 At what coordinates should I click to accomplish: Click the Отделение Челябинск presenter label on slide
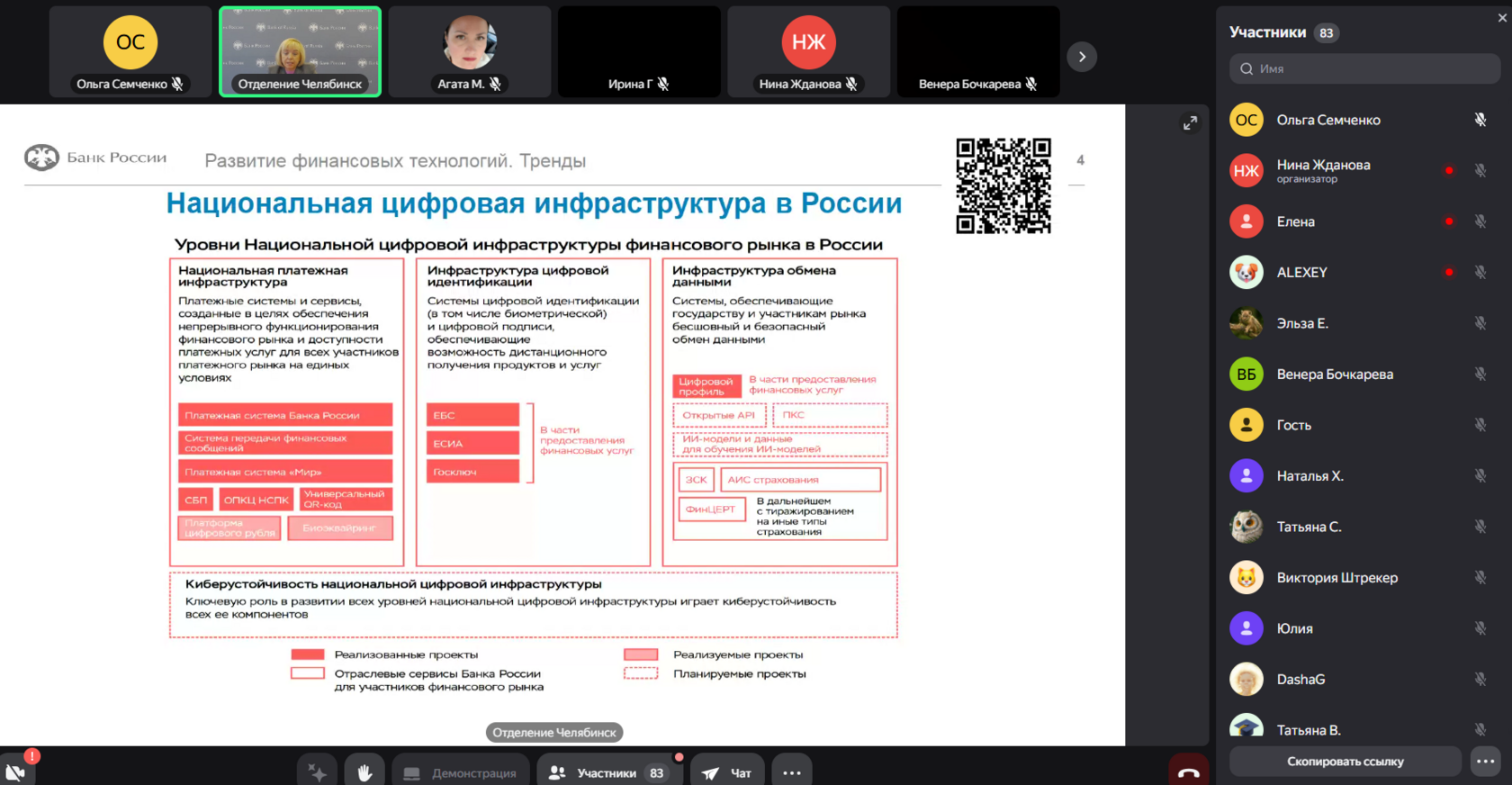pos(554,732)
